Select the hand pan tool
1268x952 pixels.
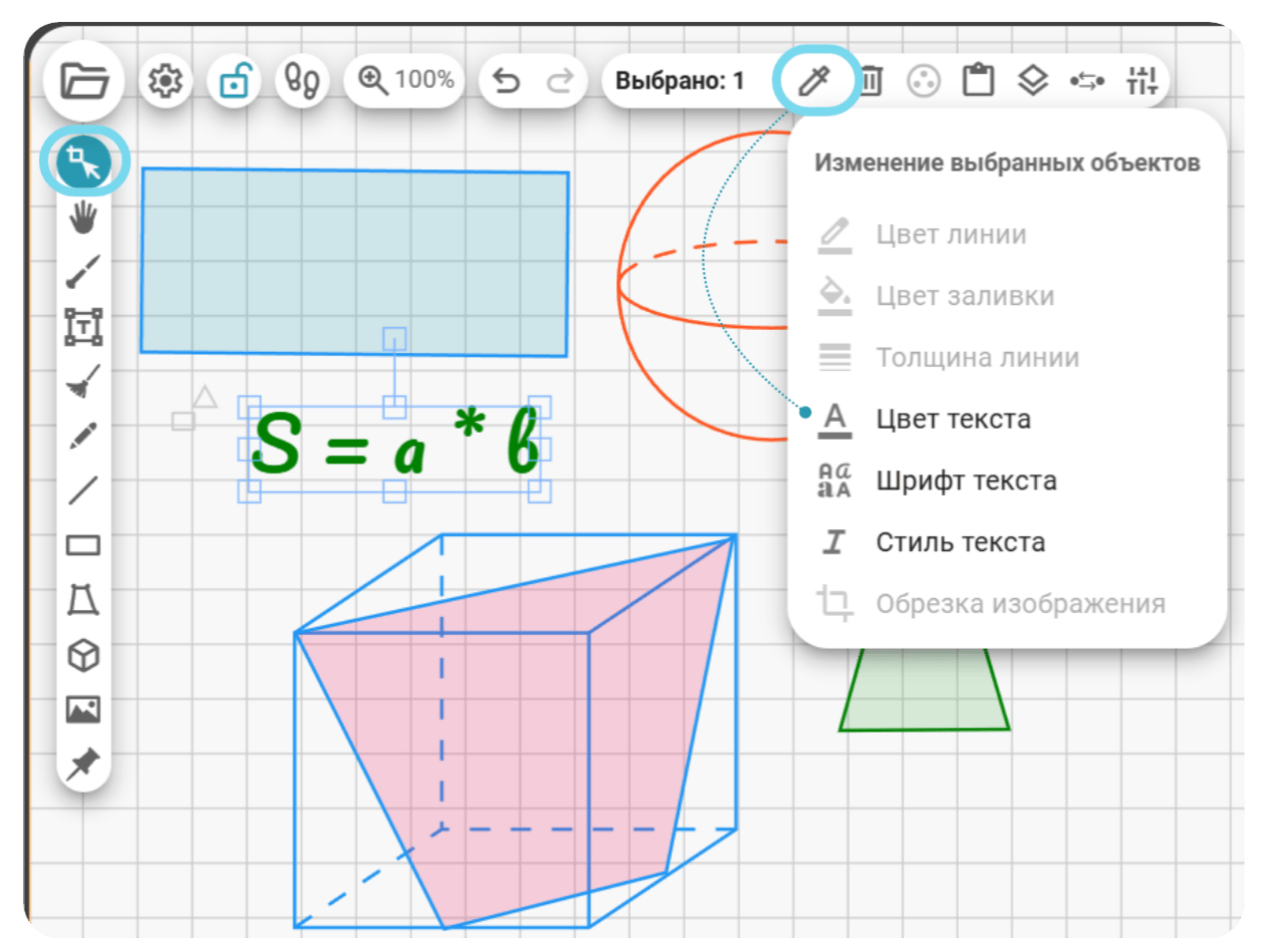(84, 216)
